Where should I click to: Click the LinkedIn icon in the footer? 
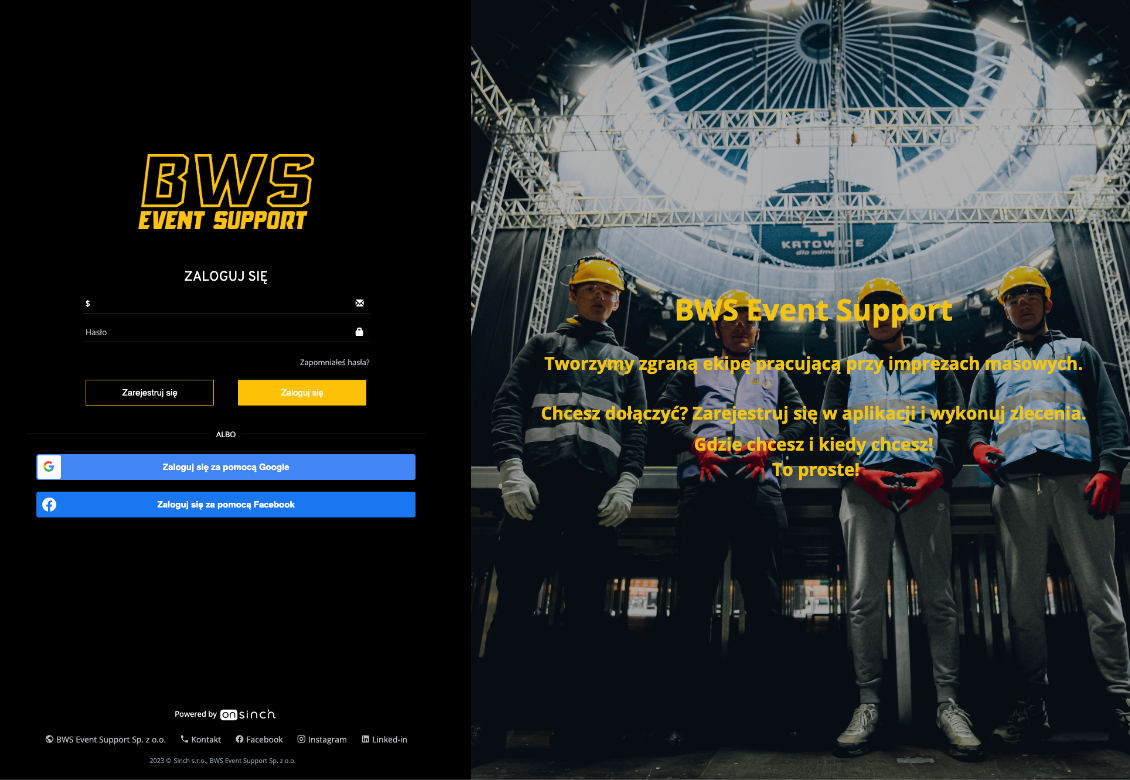365,739
